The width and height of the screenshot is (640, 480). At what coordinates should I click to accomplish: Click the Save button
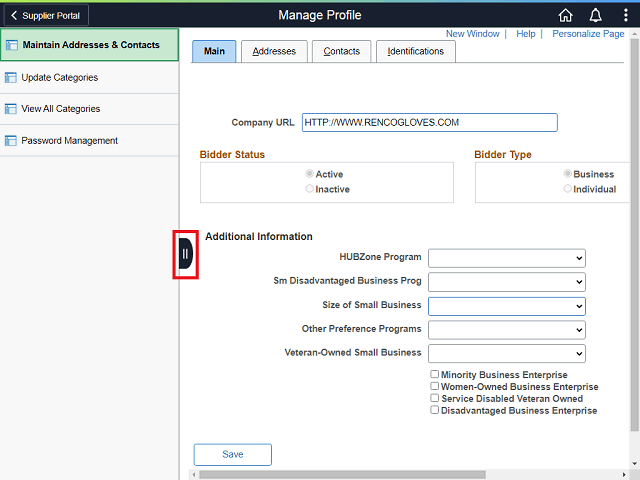[x=233, y=454]
